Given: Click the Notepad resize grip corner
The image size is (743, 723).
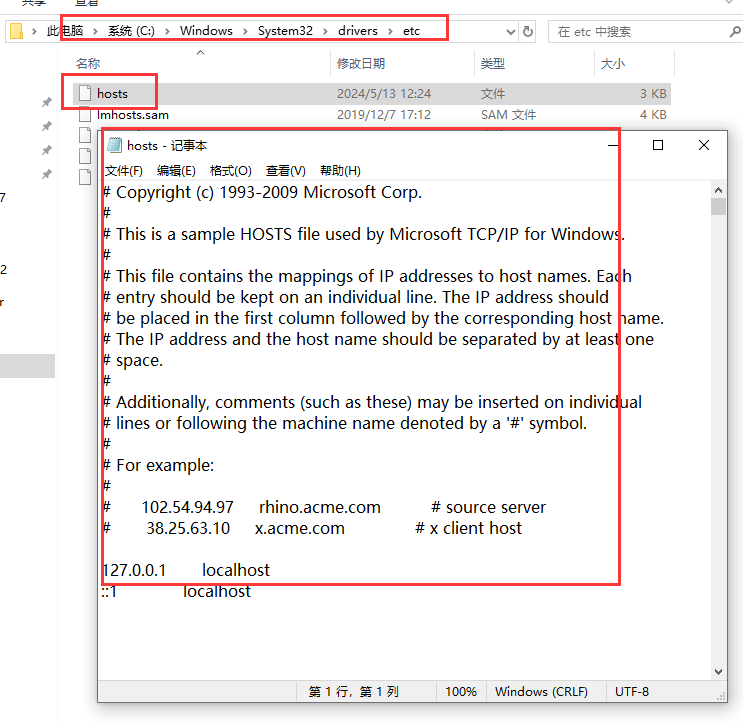Looking at the screenshot, I should coord(721,696).
